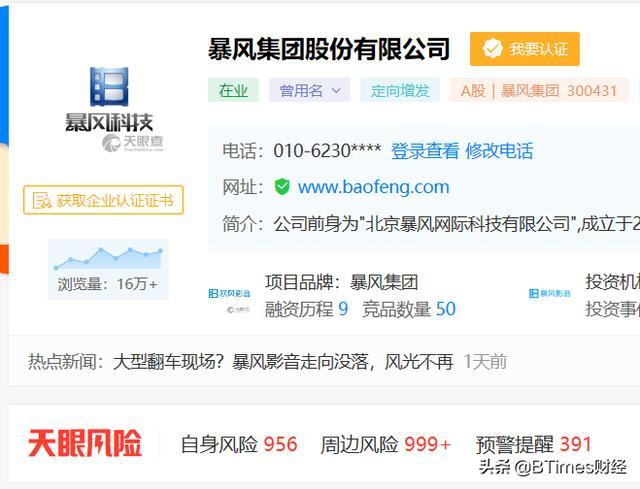Image resolution: width=640 pixels, height=489 pixels.
Task: Open the hot news headline 大型翻车现场
Action: click(282, 362)
